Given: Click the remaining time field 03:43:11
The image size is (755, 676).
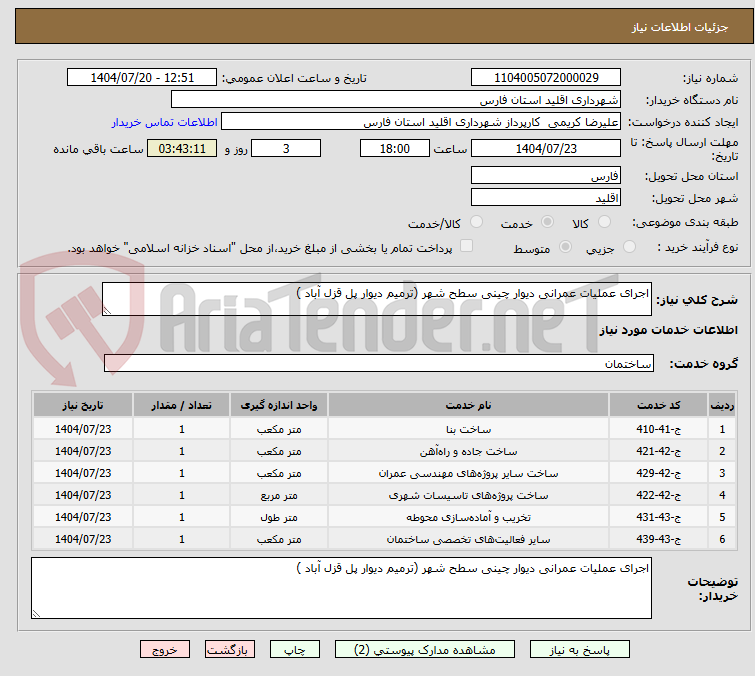Looking at the screenshot, I should click(x=182, y=148).
